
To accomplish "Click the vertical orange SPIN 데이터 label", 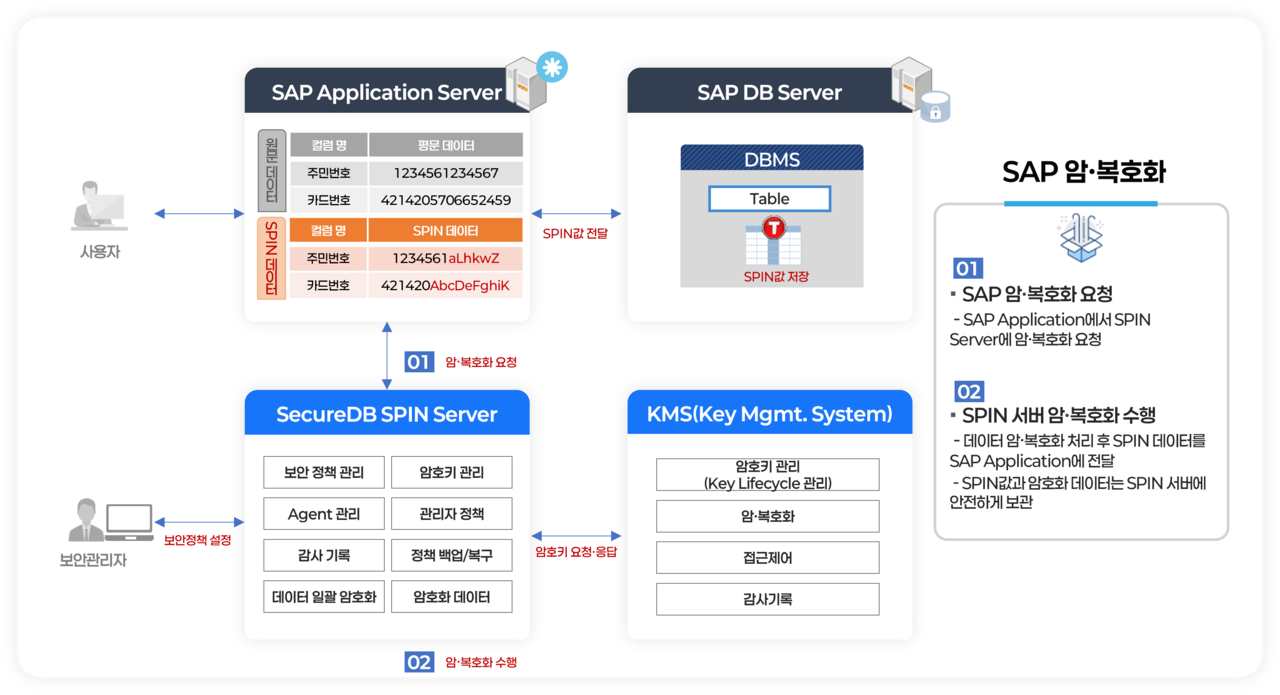I will (x=272, y=258).
